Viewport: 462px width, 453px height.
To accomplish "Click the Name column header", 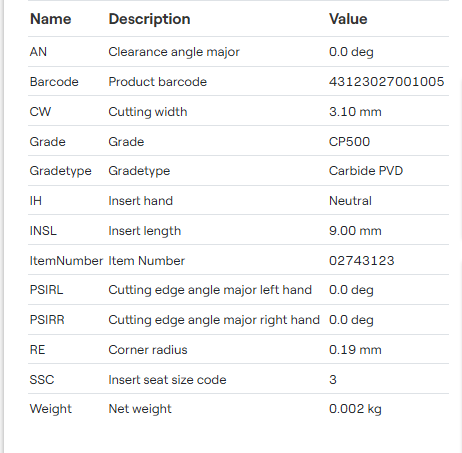I will tap(51, 19).
